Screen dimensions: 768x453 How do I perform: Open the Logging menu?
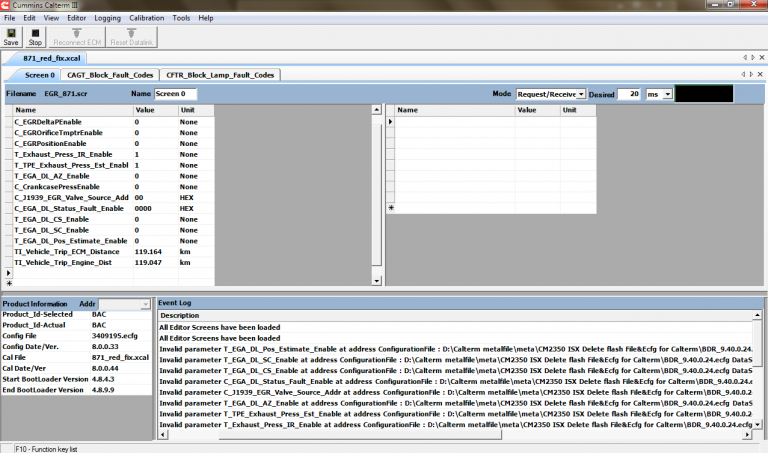pos(107,18)
